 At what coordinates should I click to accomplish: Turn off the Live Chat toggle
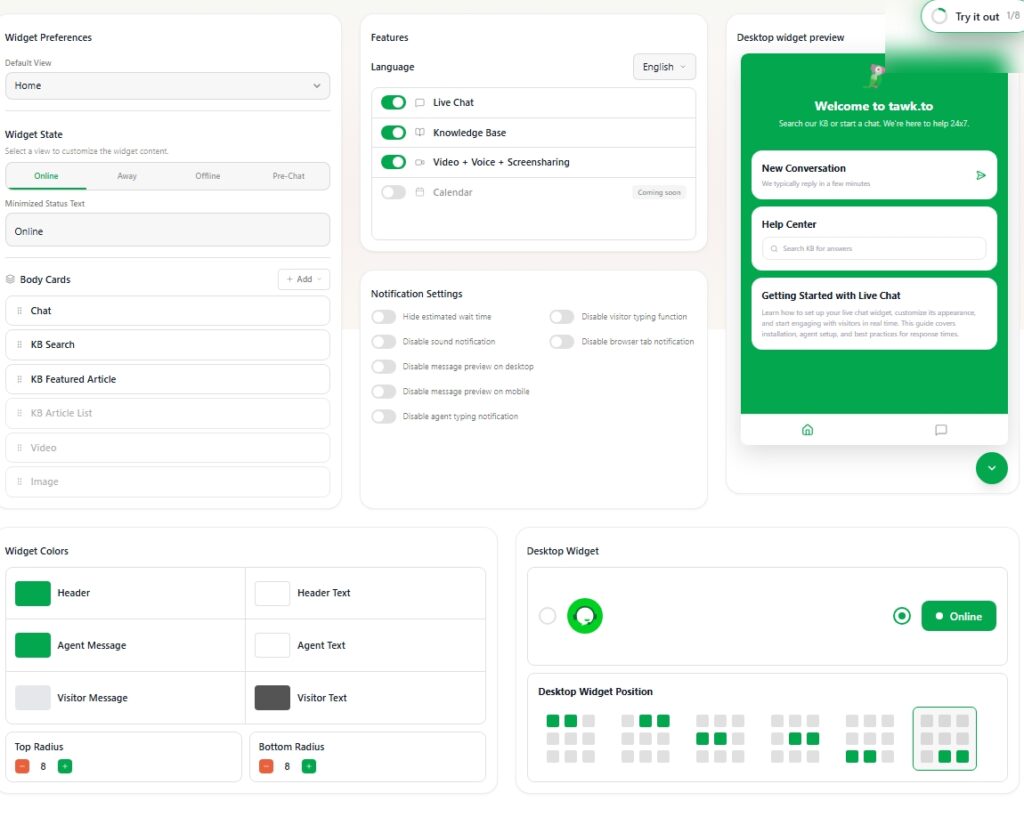(393, 103)
